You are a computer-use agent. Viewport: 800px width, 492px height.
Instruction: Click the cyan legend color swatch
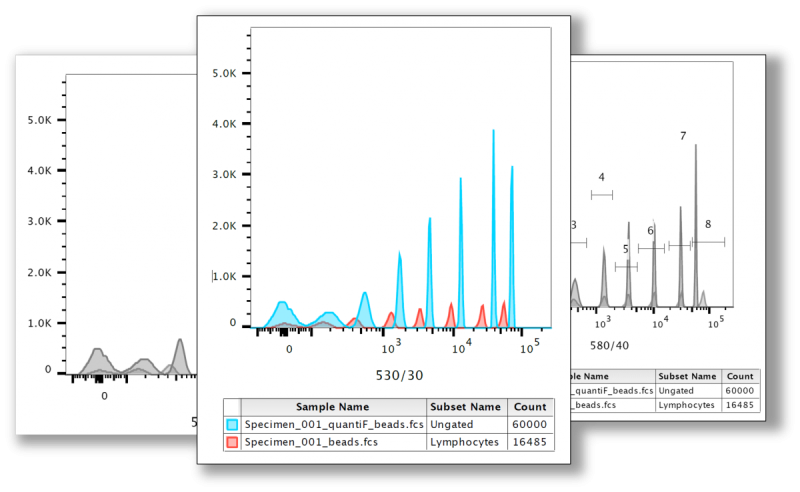click(x=232, y=424)
